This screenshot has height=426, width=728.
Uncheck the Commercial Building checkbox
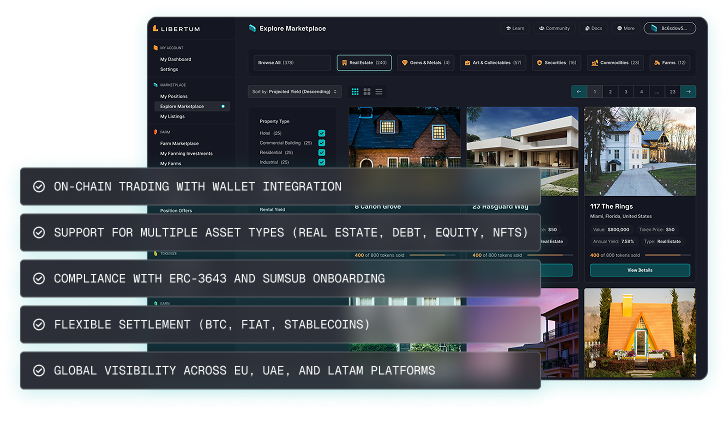[x=322, y=143]
